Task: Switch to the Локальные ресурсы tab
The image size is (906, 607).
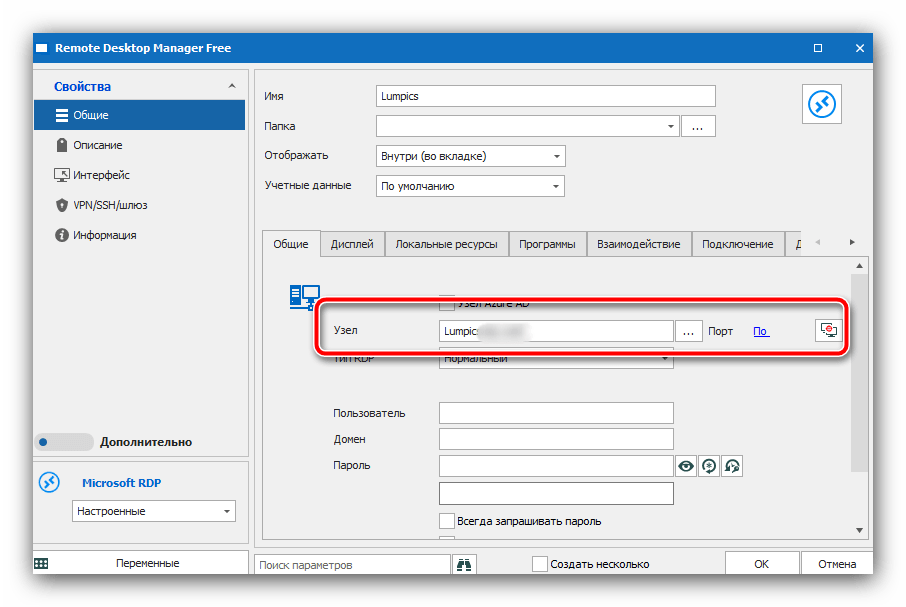Action: [446, 244]
